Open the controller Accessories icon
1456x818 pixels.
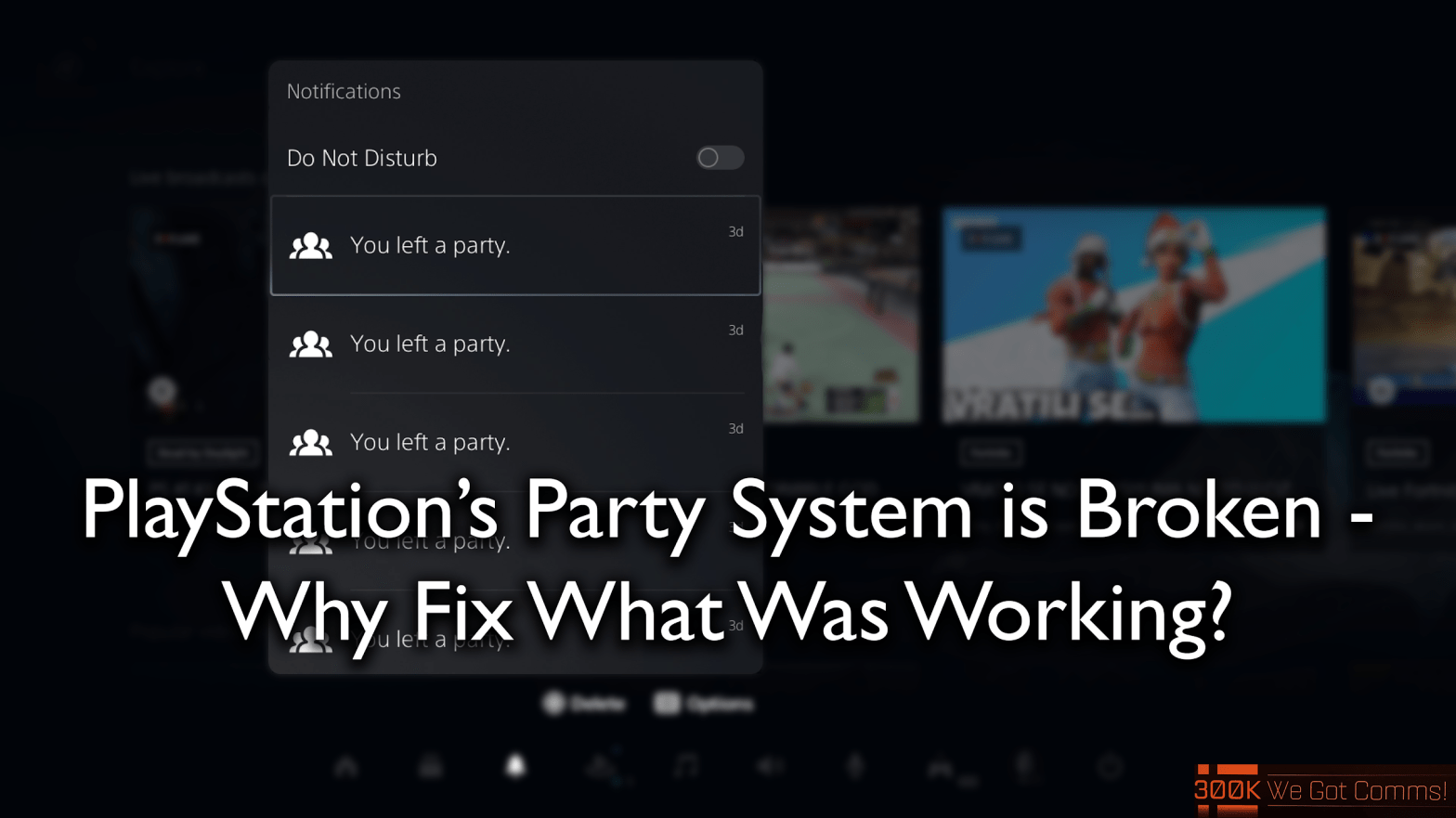tap(942, 769)
